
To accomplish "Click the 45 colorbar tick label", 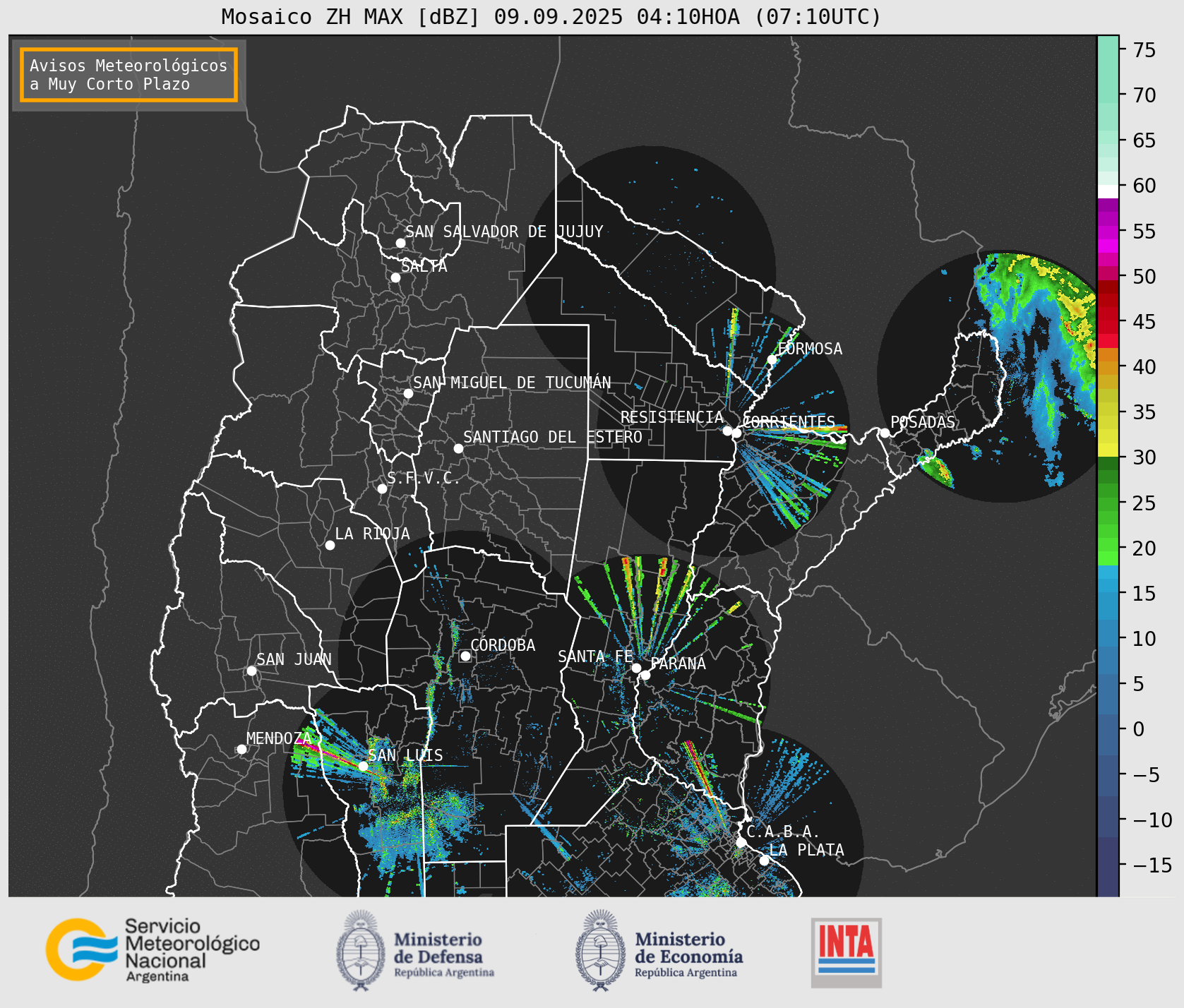I will (1144, 322).
